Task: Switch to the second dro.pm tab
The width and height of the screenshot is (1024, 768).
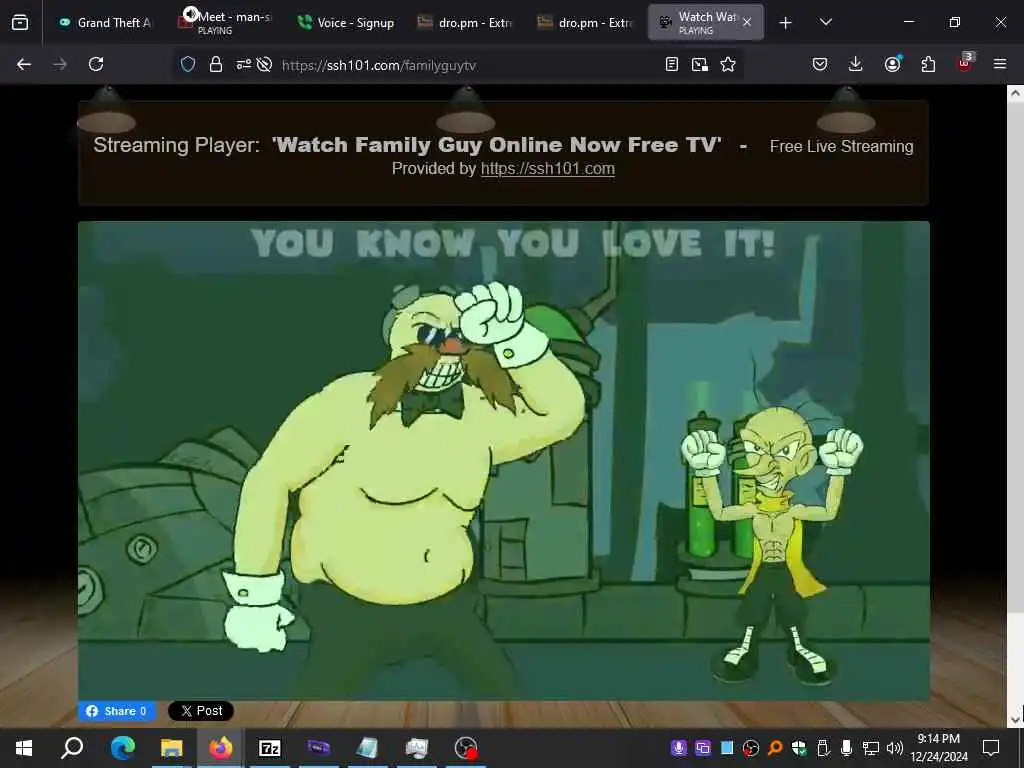Action: pyautogui.click(x=586, y=23)
